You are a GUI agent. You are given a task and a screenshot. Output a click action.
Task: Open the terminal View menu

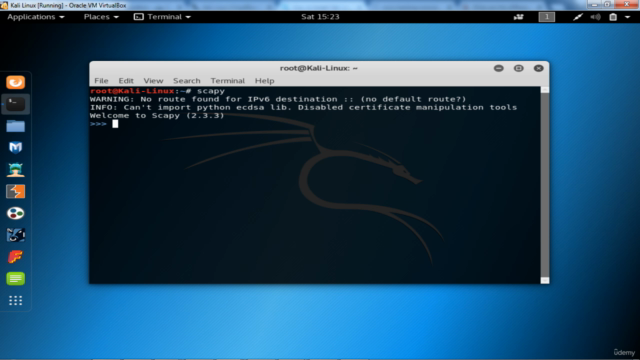(x=153, y=81)
